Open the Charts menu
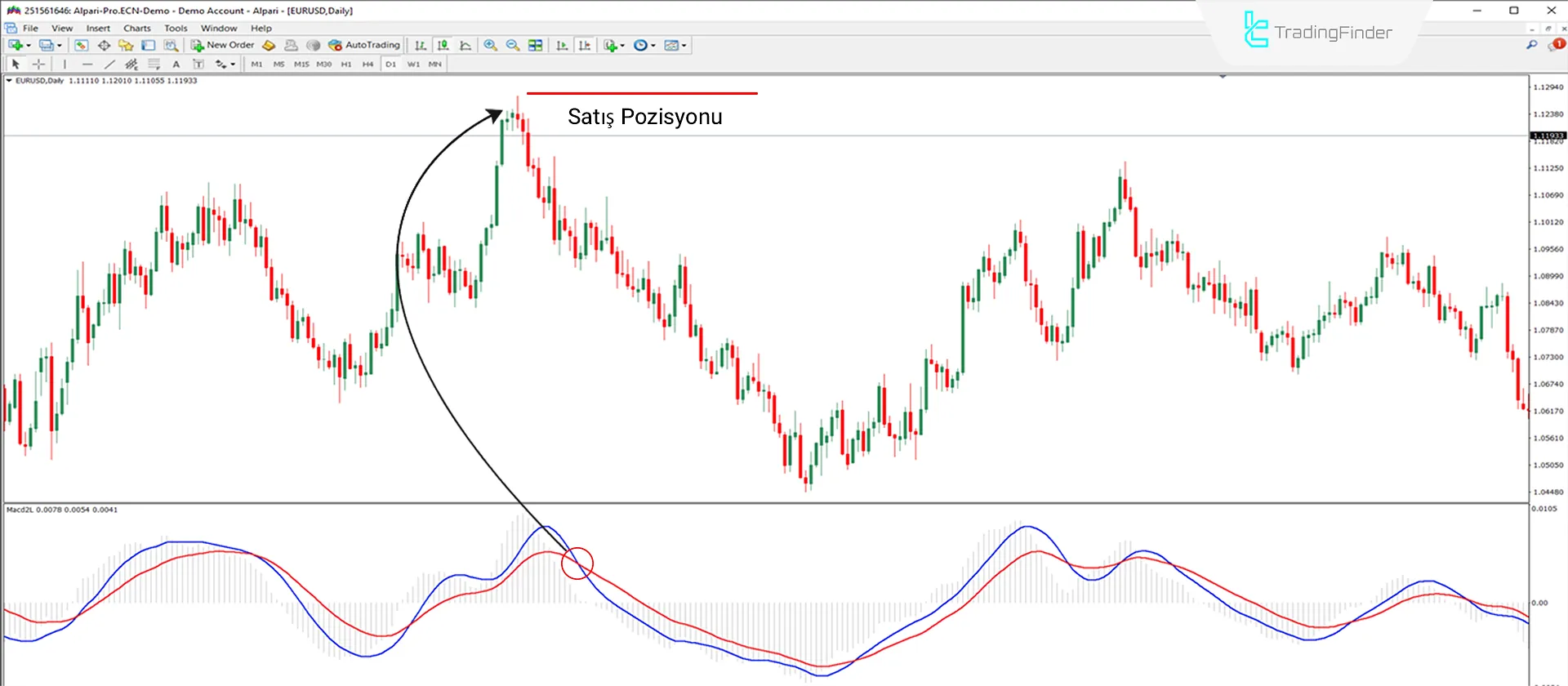Screen dimensions: 1568x686 136,28
